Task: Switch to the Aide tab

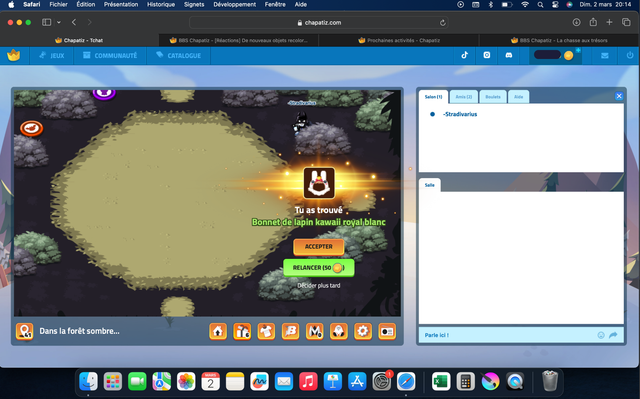Action: [x=518, y=97]
